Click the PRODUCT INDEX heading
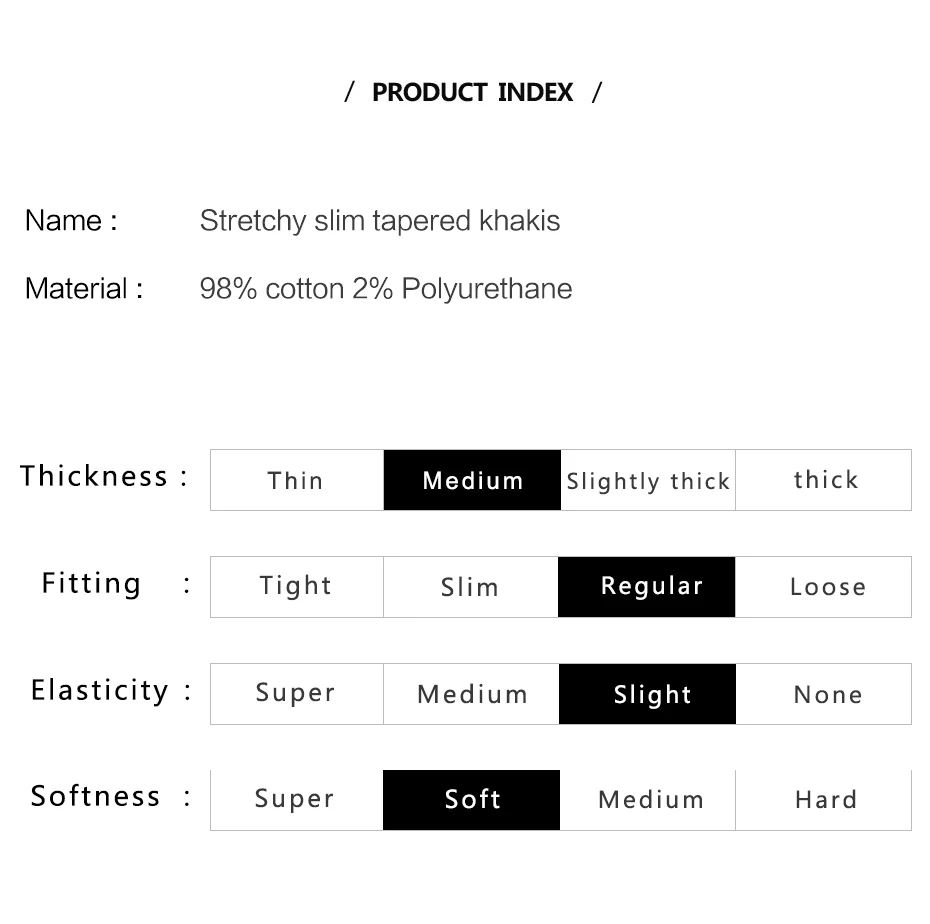This screenshot has width=930, height=924. tap(472, 93)
